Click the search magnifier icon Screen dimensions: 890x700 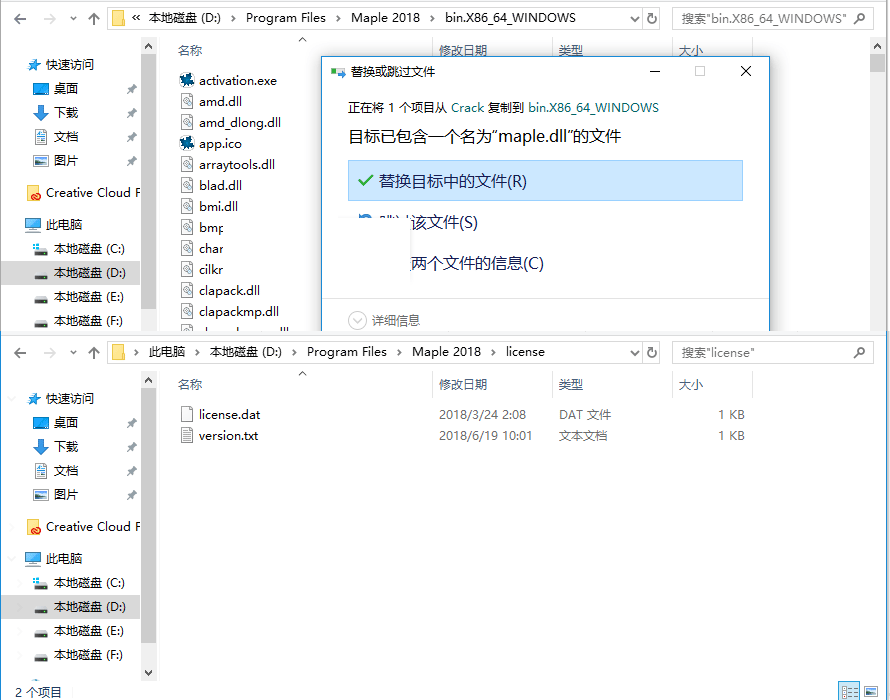click(x=858, y=18)
